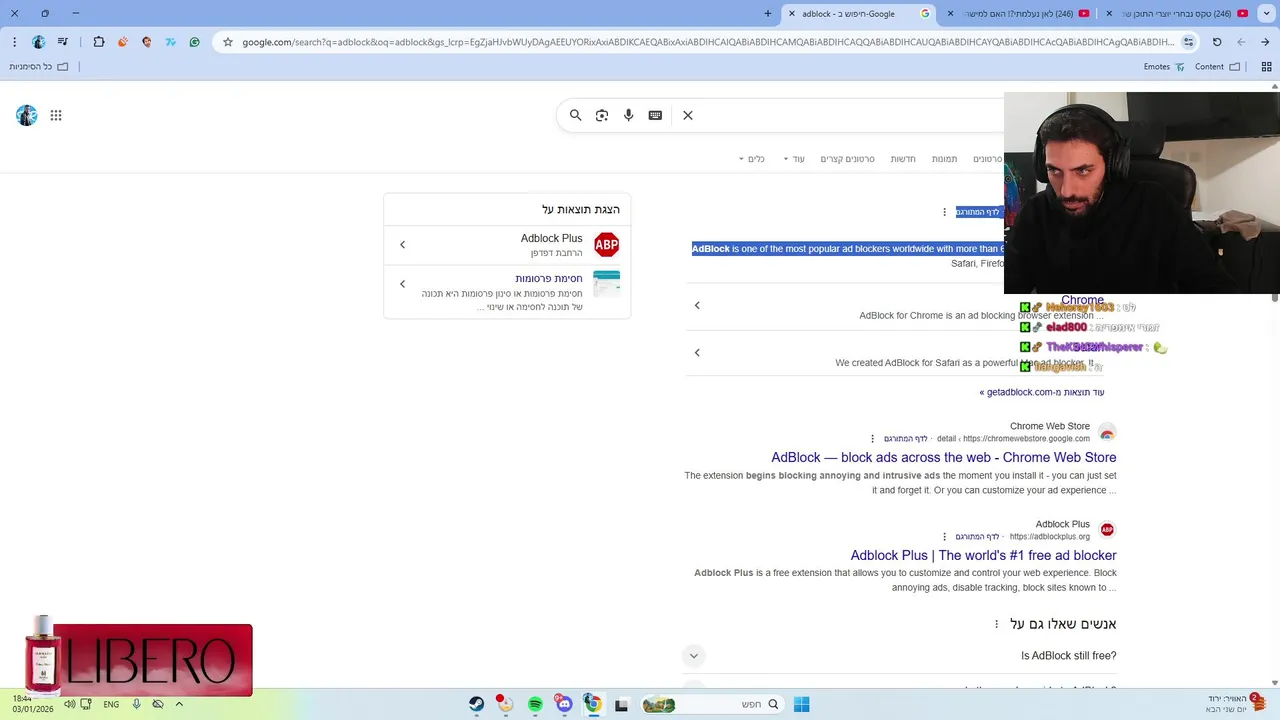This screenshot has width=1280, height=720.
Task: Open more options for AdBlock top result
Action: click(x=944, y=212)
